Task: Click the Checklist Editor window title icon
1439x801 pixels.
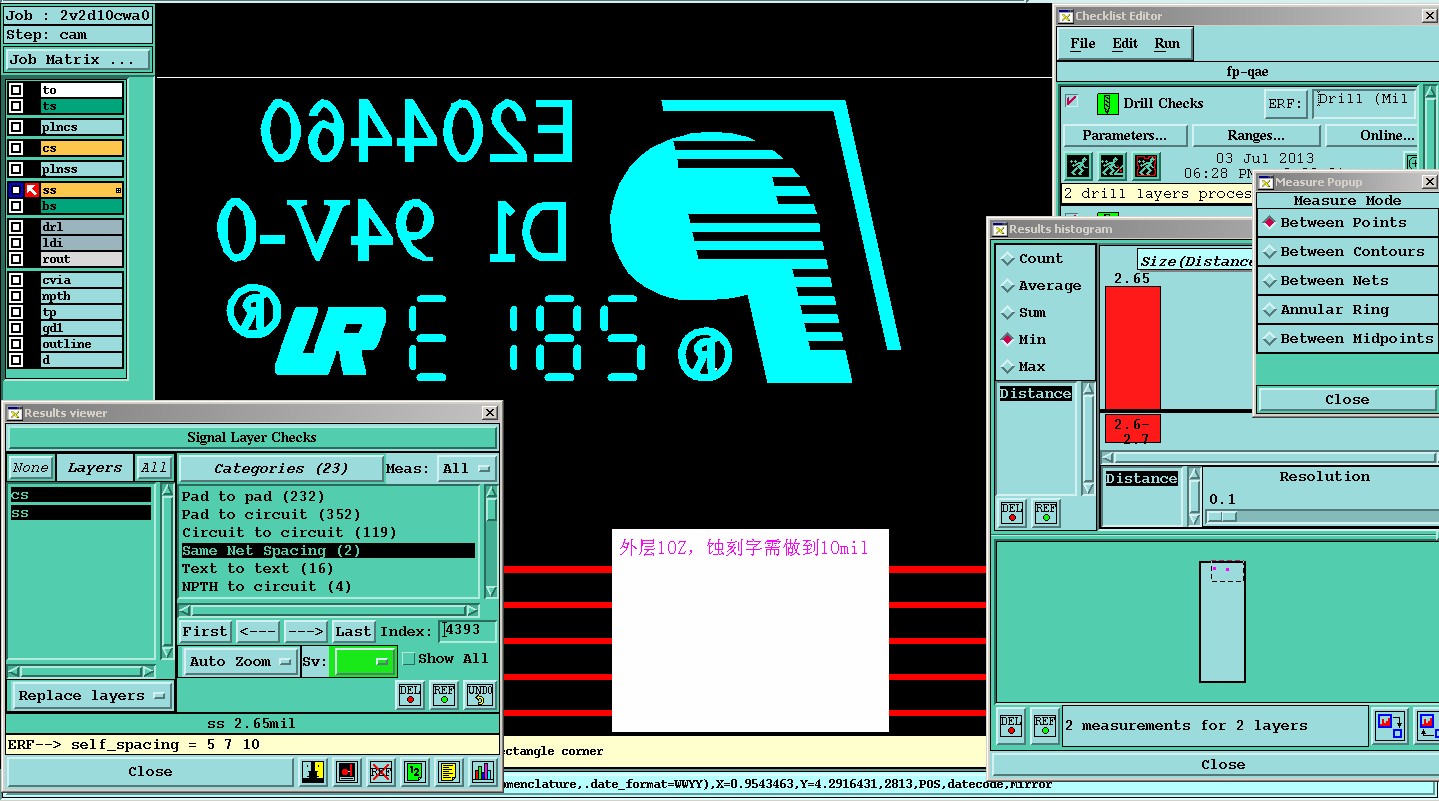Action: click(1066, 16)
